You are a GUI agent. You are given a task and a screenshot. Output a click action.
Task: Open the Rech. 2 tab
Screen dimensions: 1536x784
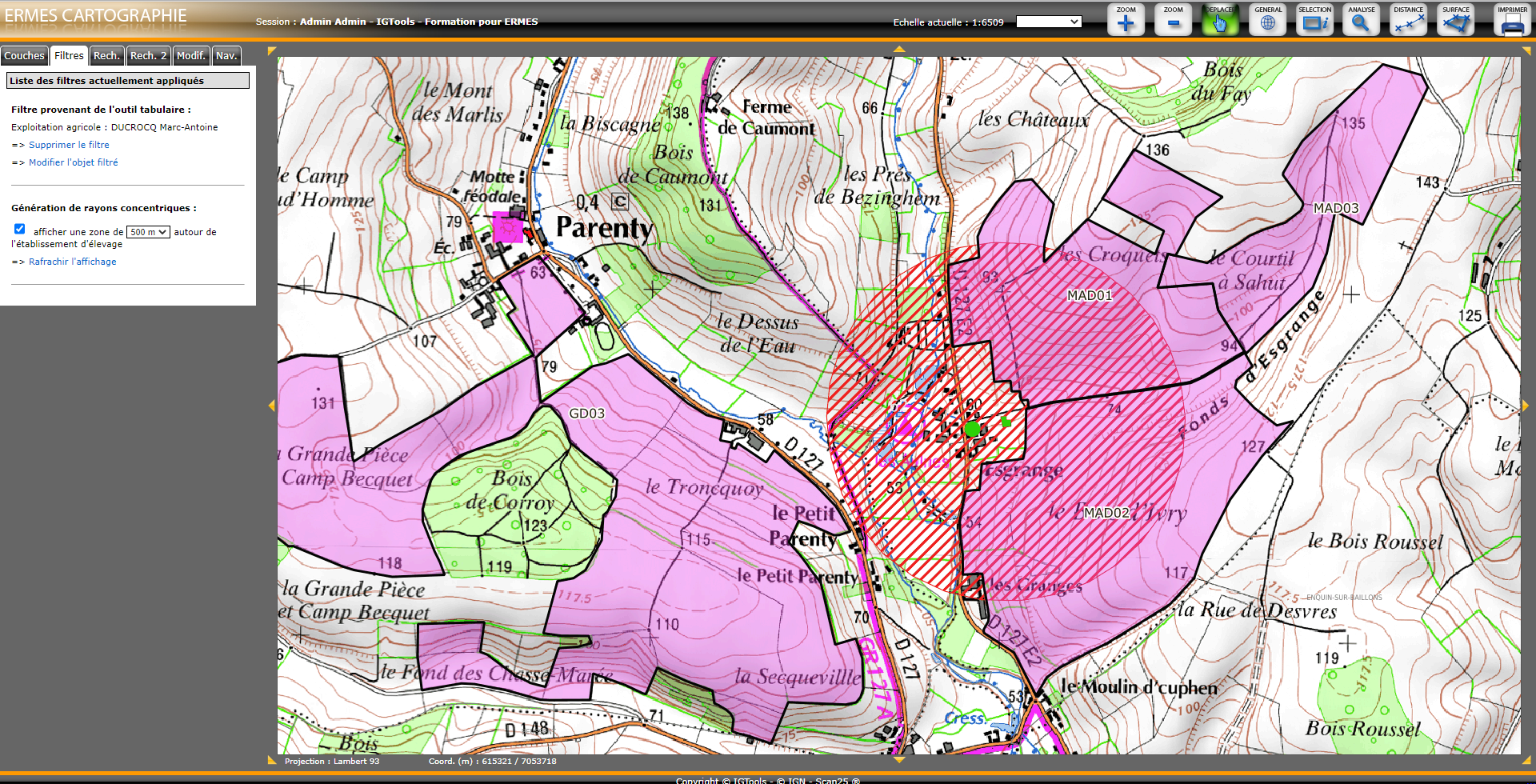point(148,56)
